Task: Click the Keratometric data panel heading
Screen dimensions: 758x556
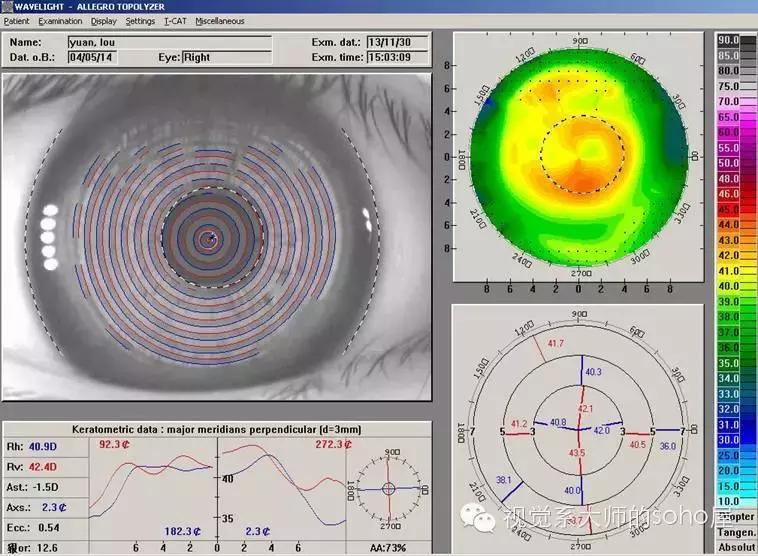Action: [217, 430]
